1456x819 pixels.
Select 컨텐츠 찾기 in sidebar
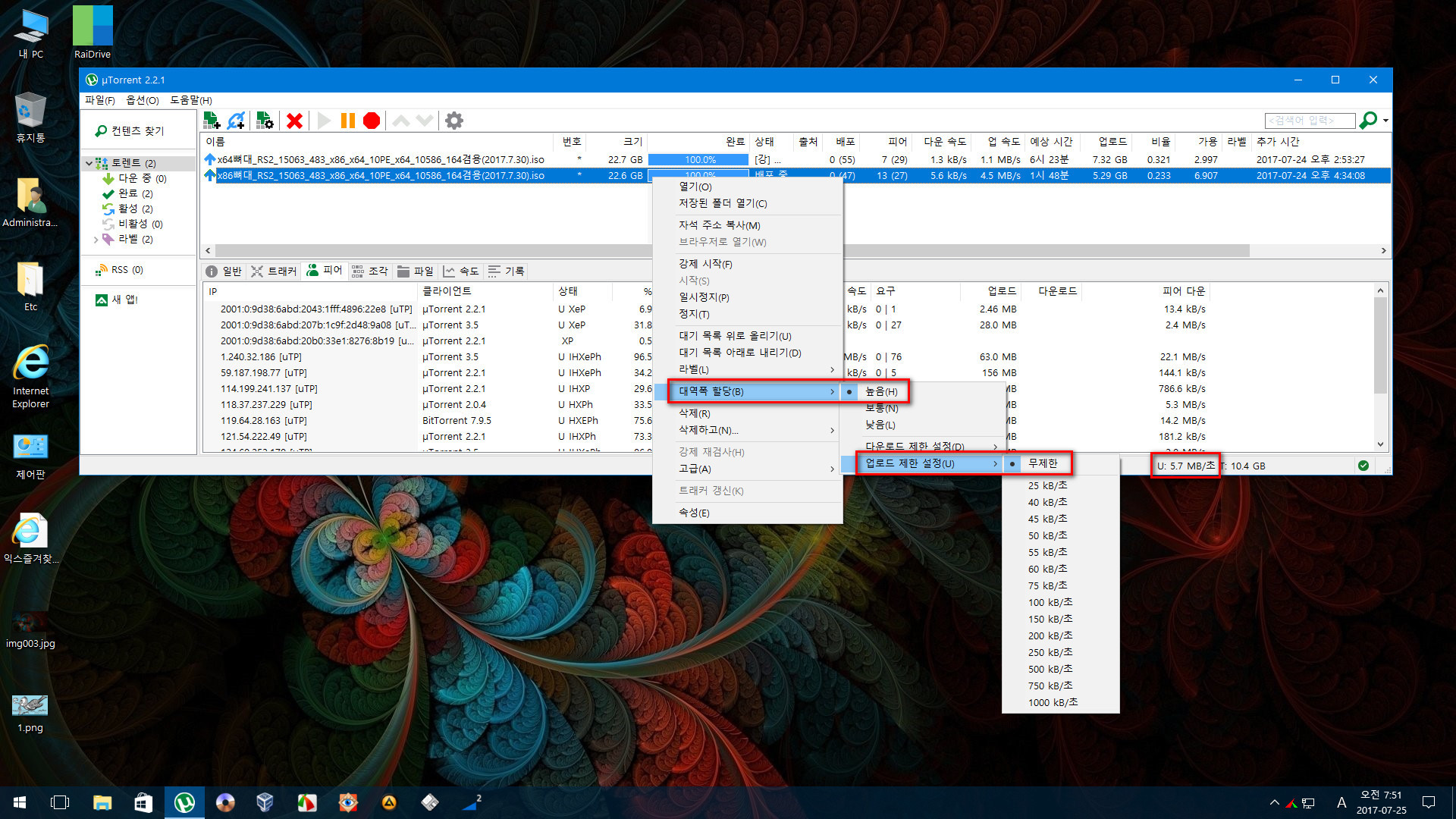pyautogui.click(x=130, y=130)
